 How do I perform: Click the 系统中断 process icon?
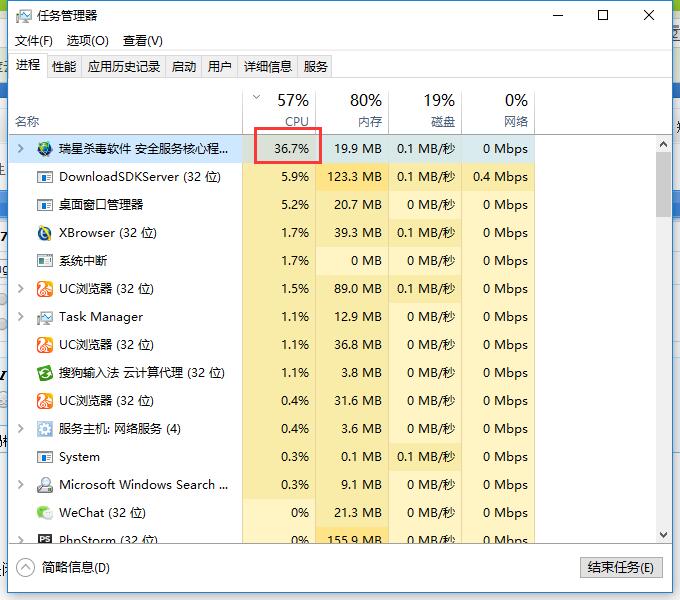point(45,261)
